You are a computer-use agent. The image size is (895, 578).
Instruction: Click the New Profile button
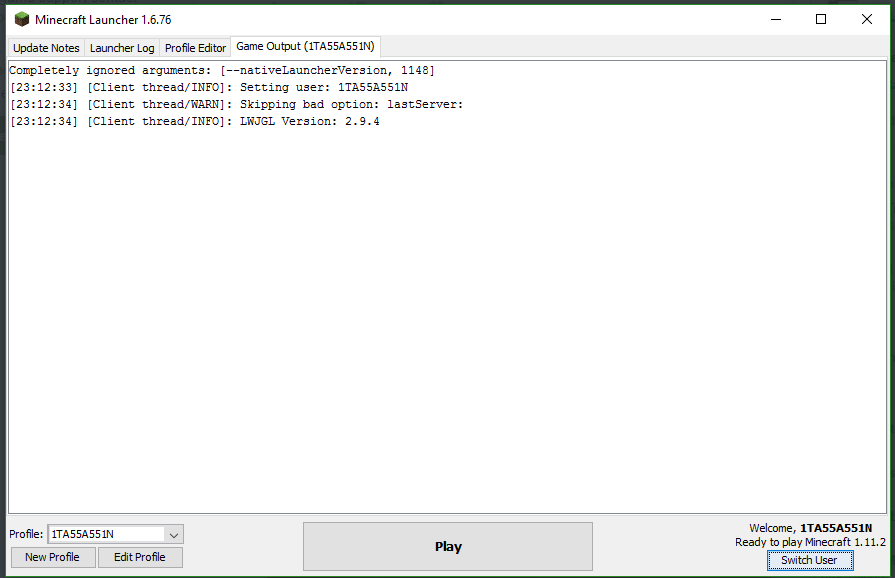53,557
